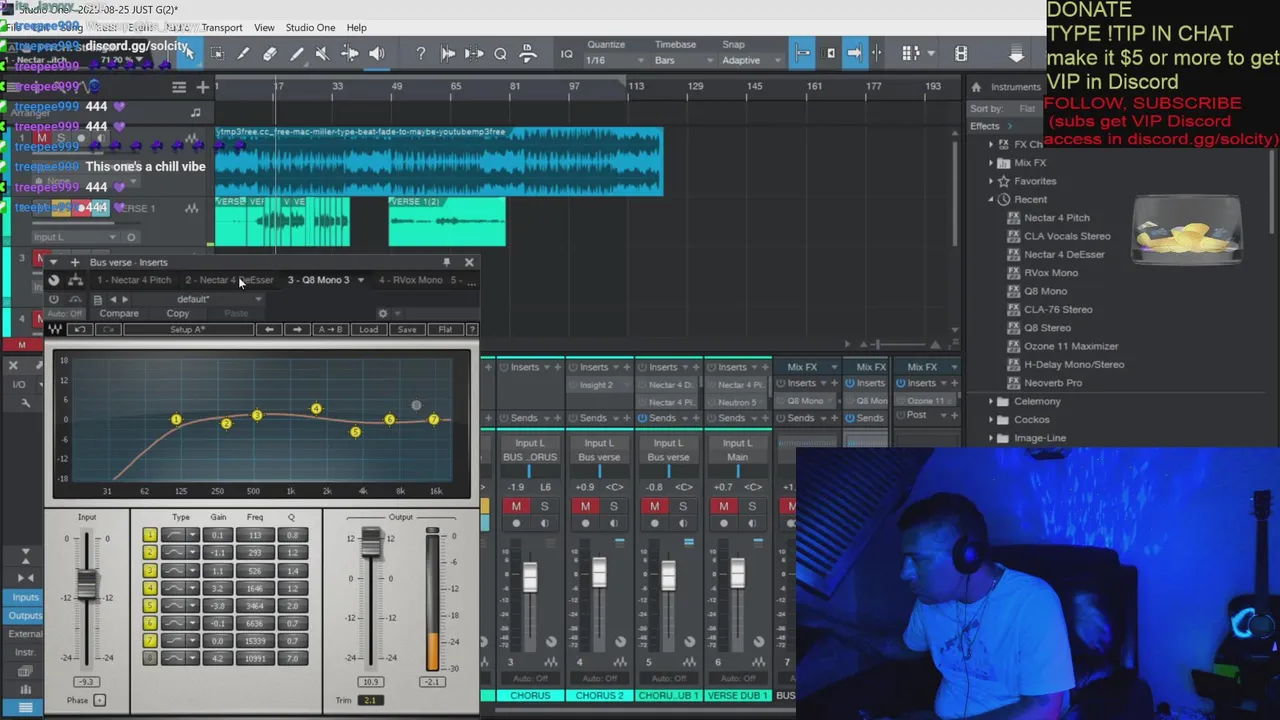Image resolution: width=1280 pixels, height=720 pixels.
Task: Switch to 2 - Nectar 4 DeEsser tab
Action: coord(229,280)
